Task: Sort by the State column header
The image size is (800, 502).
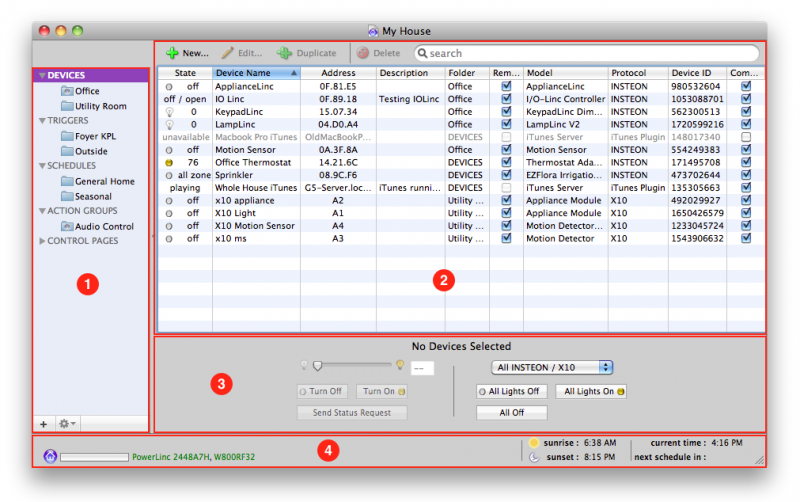Action: pyautogui.click(x=185, y=73)
